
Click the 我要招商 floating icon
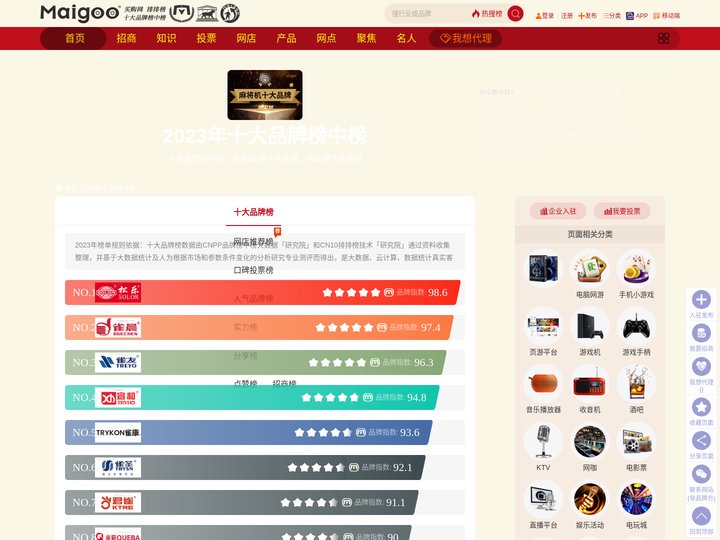pyautogui.click(x=701, y=333)
